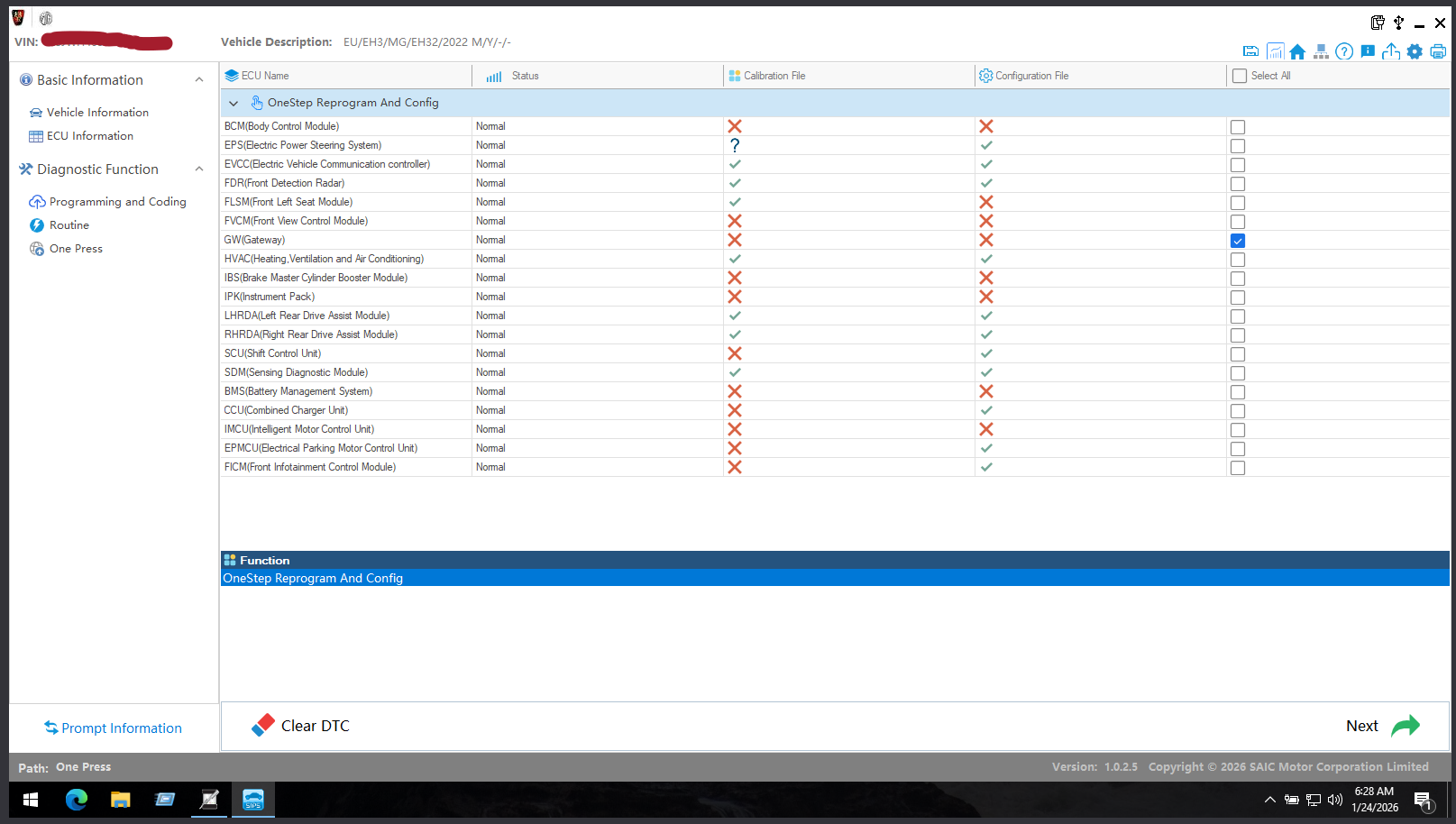Screen dimensions: 1456x824
Task: Click the Next button
Action: pyautogui.click(x=1381, y=726)
